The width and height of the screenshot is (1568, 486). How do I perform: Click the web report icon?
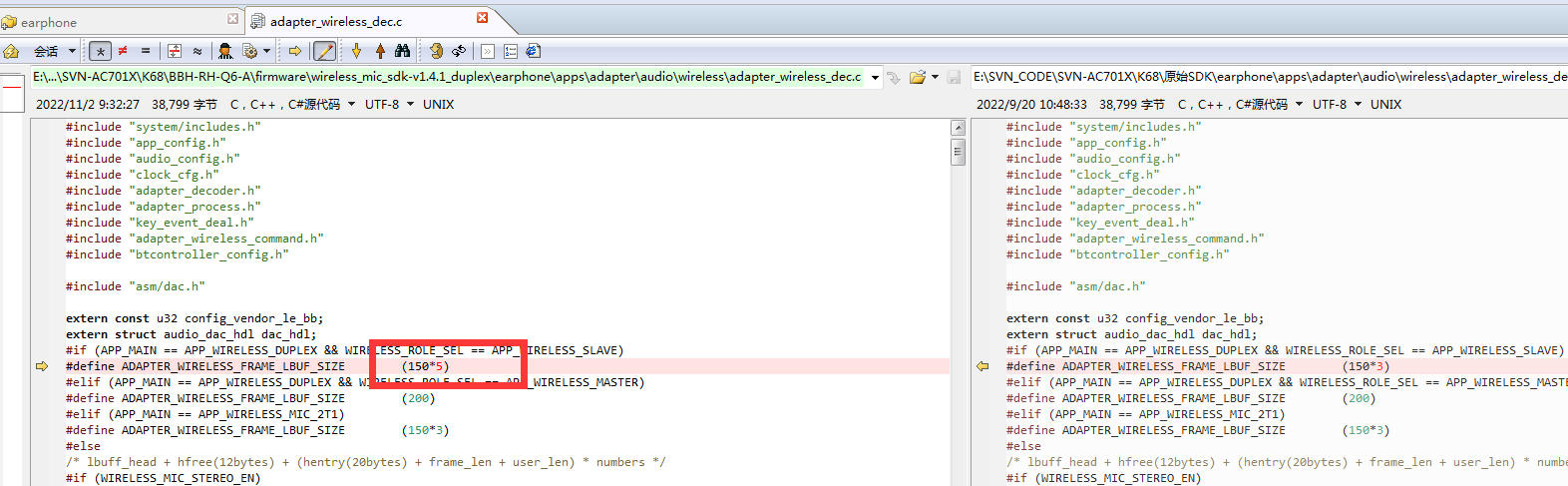click(x=534, y=51)
